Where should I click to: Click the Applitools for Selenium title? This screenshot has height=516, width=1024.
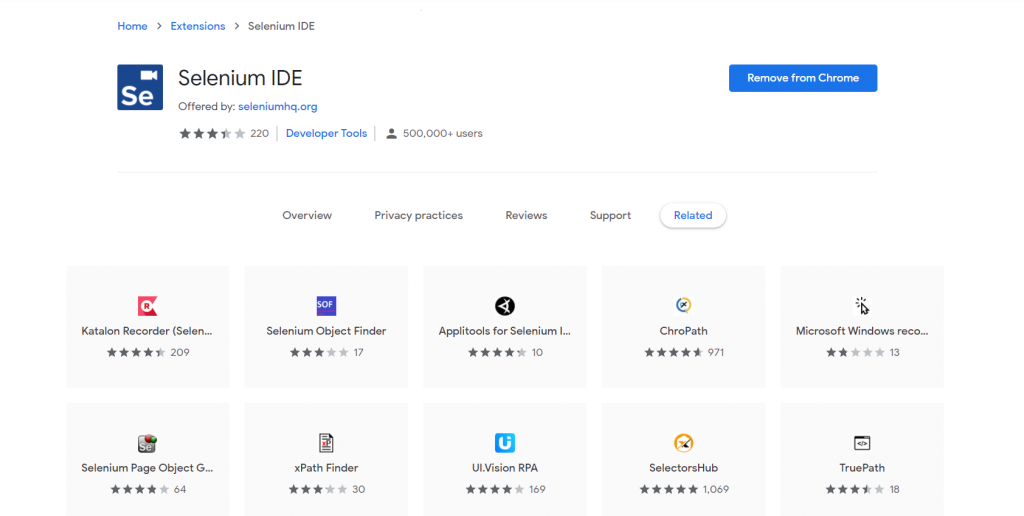coord(505,331)
